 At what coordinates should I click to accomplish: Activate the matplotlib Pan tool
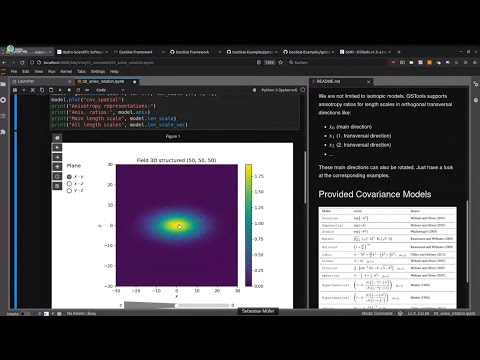pos(57,167)
